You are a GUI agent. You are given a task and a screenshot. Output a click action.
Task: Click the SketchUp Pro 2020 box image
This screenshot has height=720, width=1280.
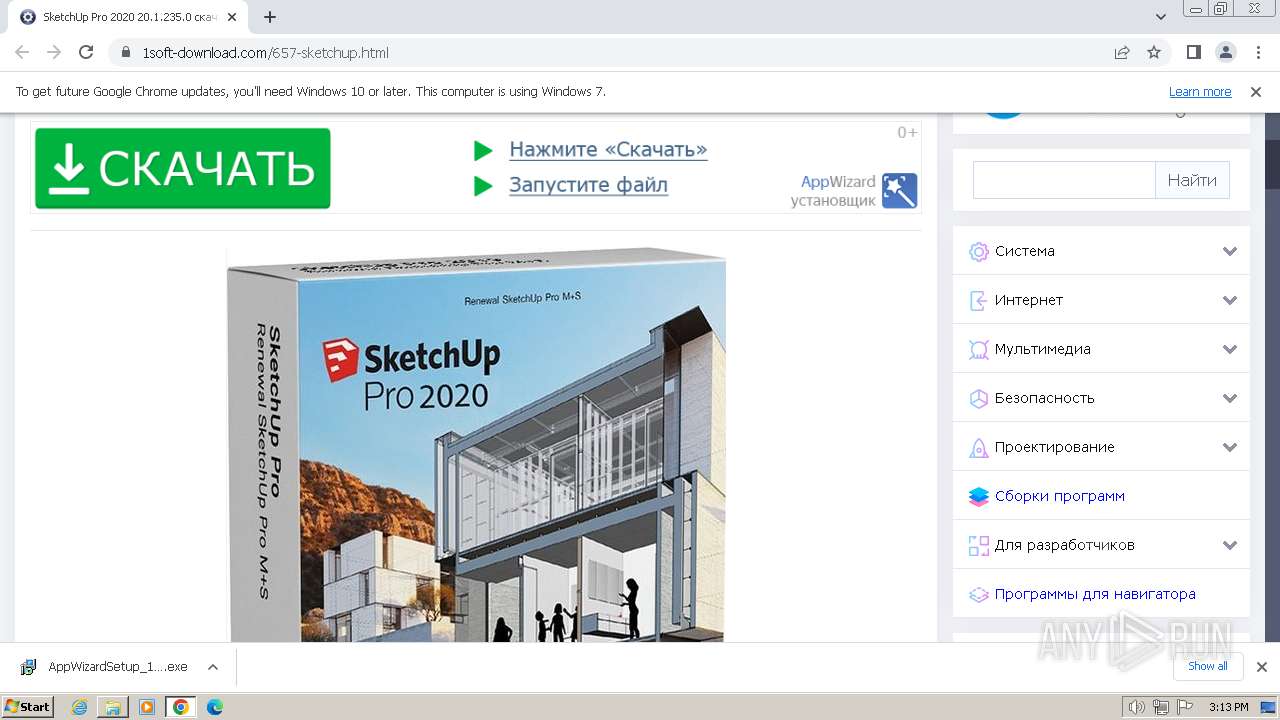(476, 446)
